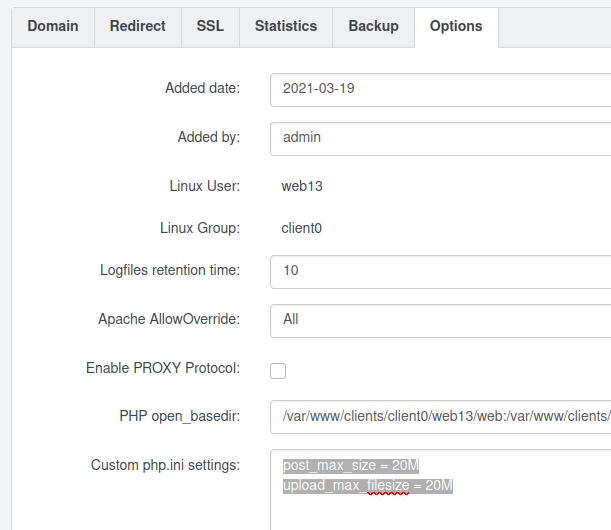Click the client0 Linux Group value
The image size is (611, 530).
pyautogui.click(x=302, y=228)
